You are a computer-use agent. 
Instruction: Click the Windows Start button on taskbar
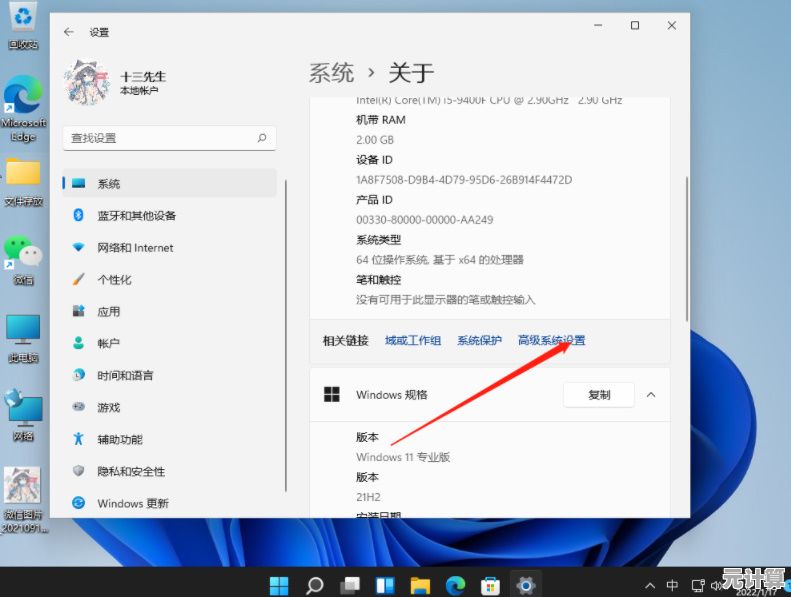[279, 585]
